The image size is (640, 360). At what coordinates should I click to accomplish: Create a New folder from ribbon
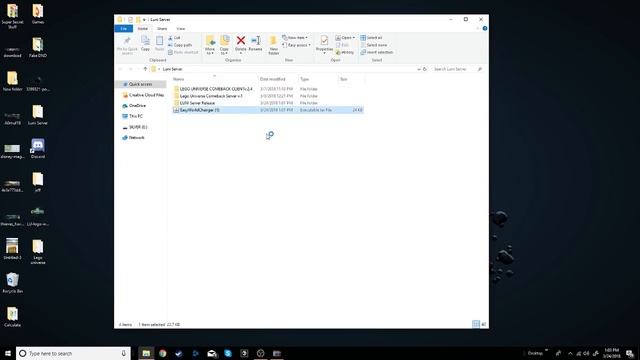click(x=273, y=45)
